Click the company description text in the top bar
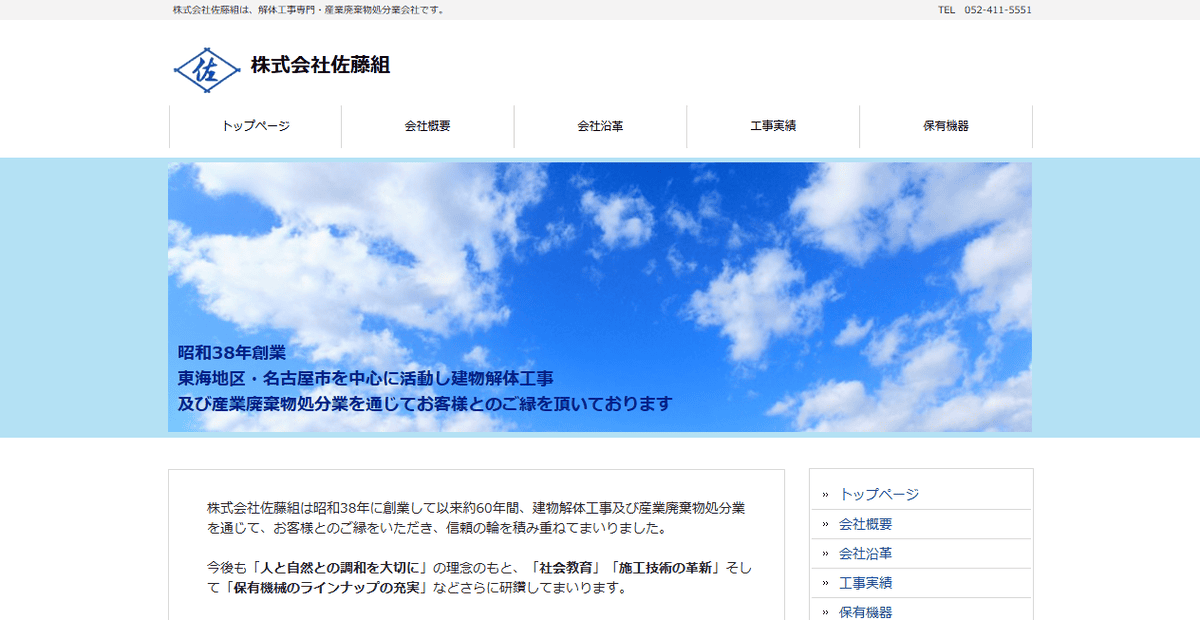The height and width of the screenshot is (620, 1200). 309,10
